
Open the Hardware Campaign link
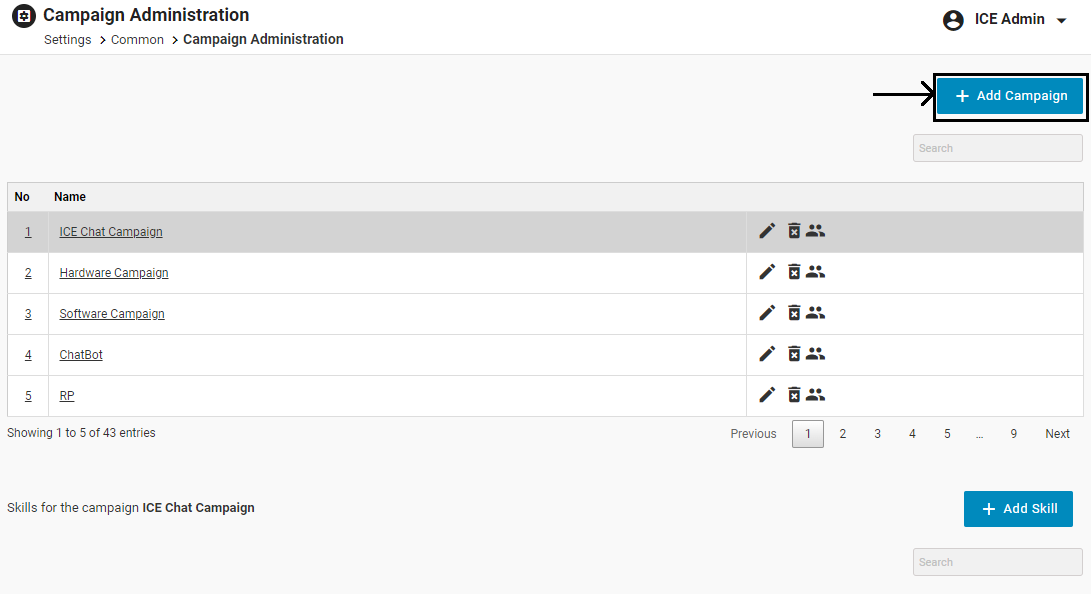114,273
